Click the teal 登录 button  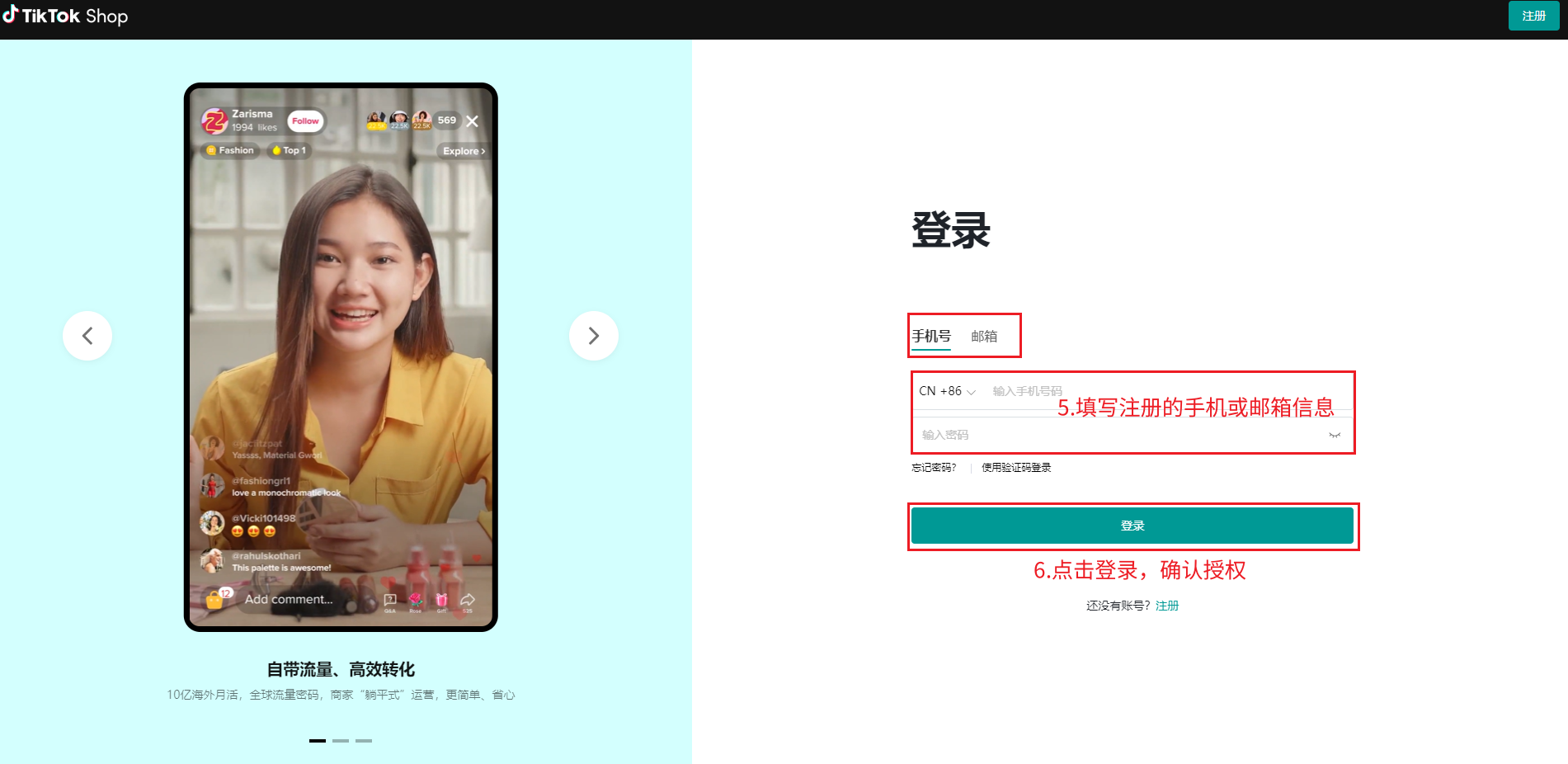click(x=1132, y=526)
